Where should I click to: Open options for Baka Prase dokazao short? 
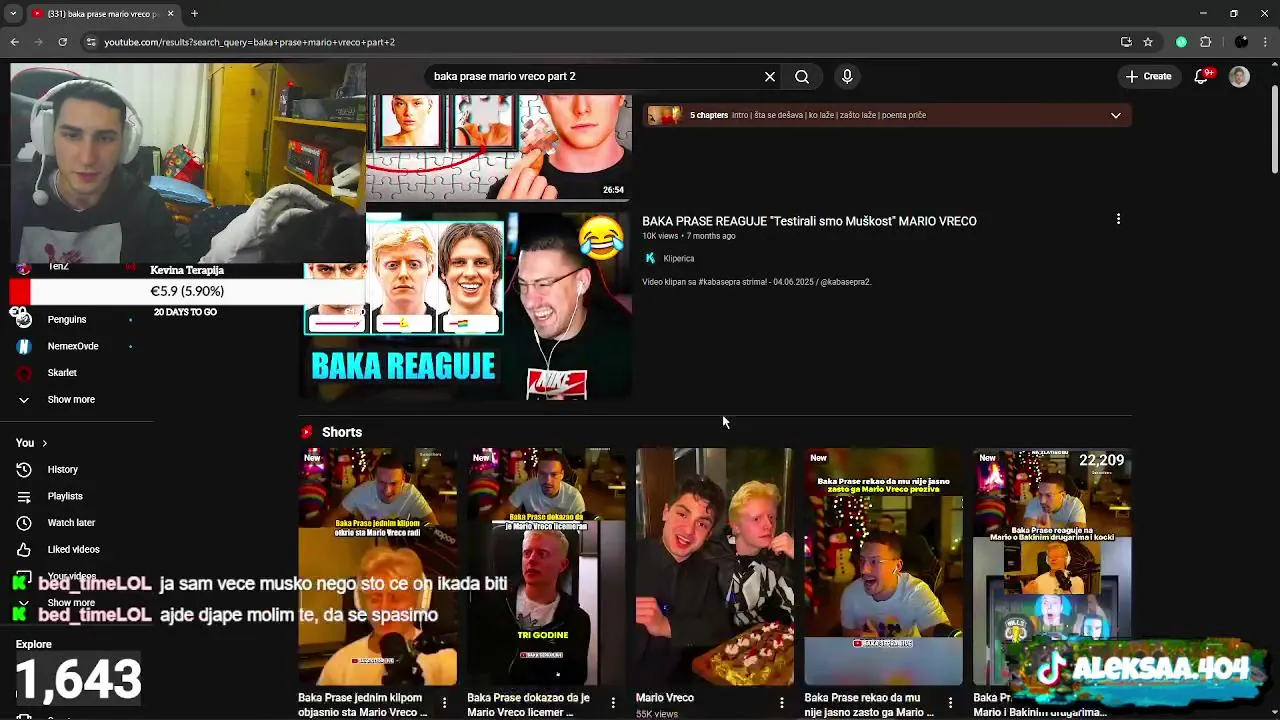[x=613, y=703]
